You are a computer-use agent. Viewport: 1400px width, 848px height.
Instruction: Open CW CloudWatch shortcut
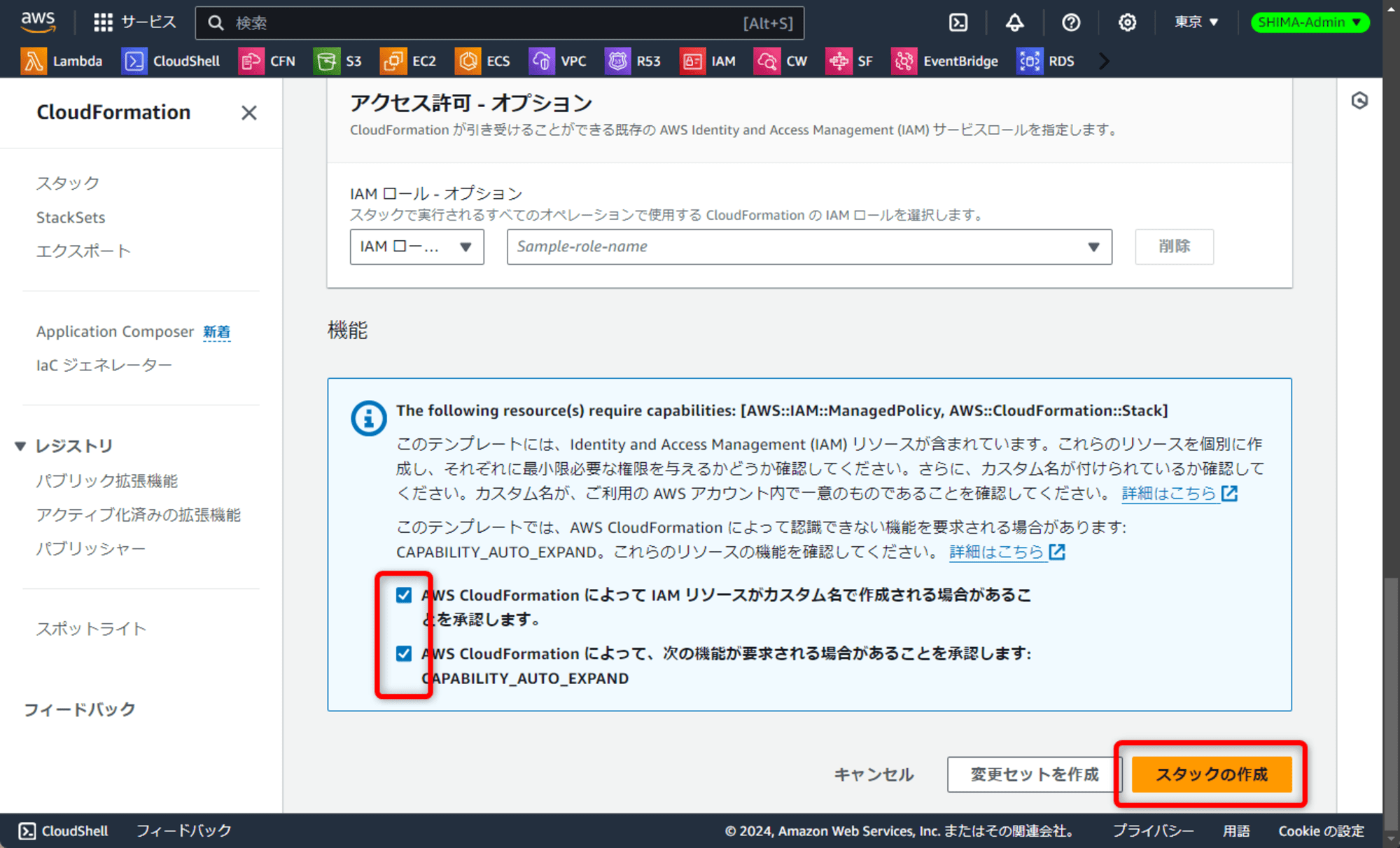tap(780, 61)
